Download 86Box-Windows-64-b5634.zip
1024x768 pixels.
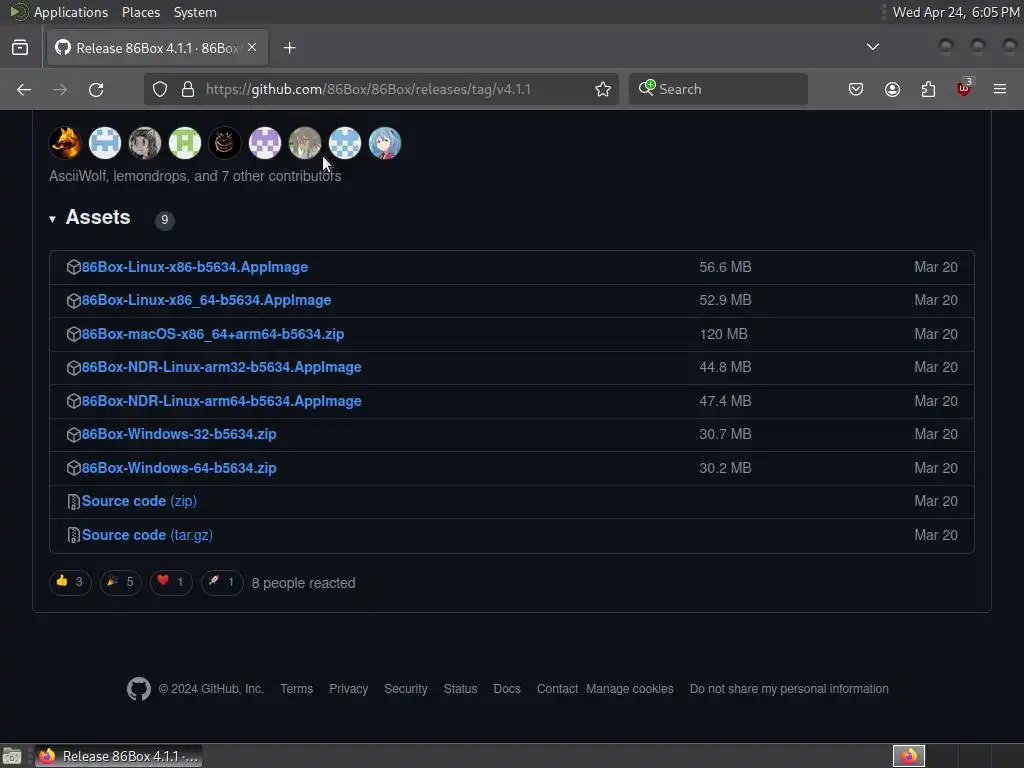click(179, 468)
